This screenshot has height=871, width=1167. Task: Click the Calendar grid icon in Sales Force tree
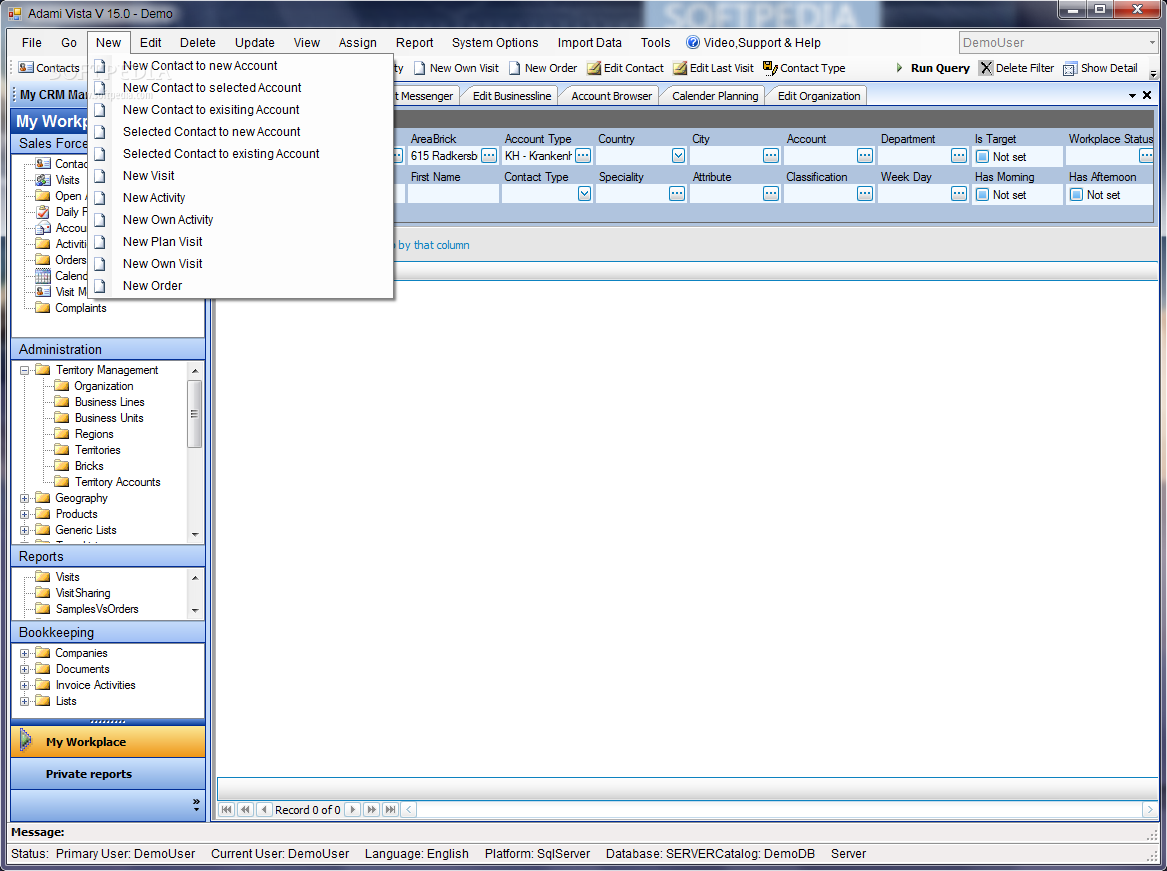coord(43,275)
